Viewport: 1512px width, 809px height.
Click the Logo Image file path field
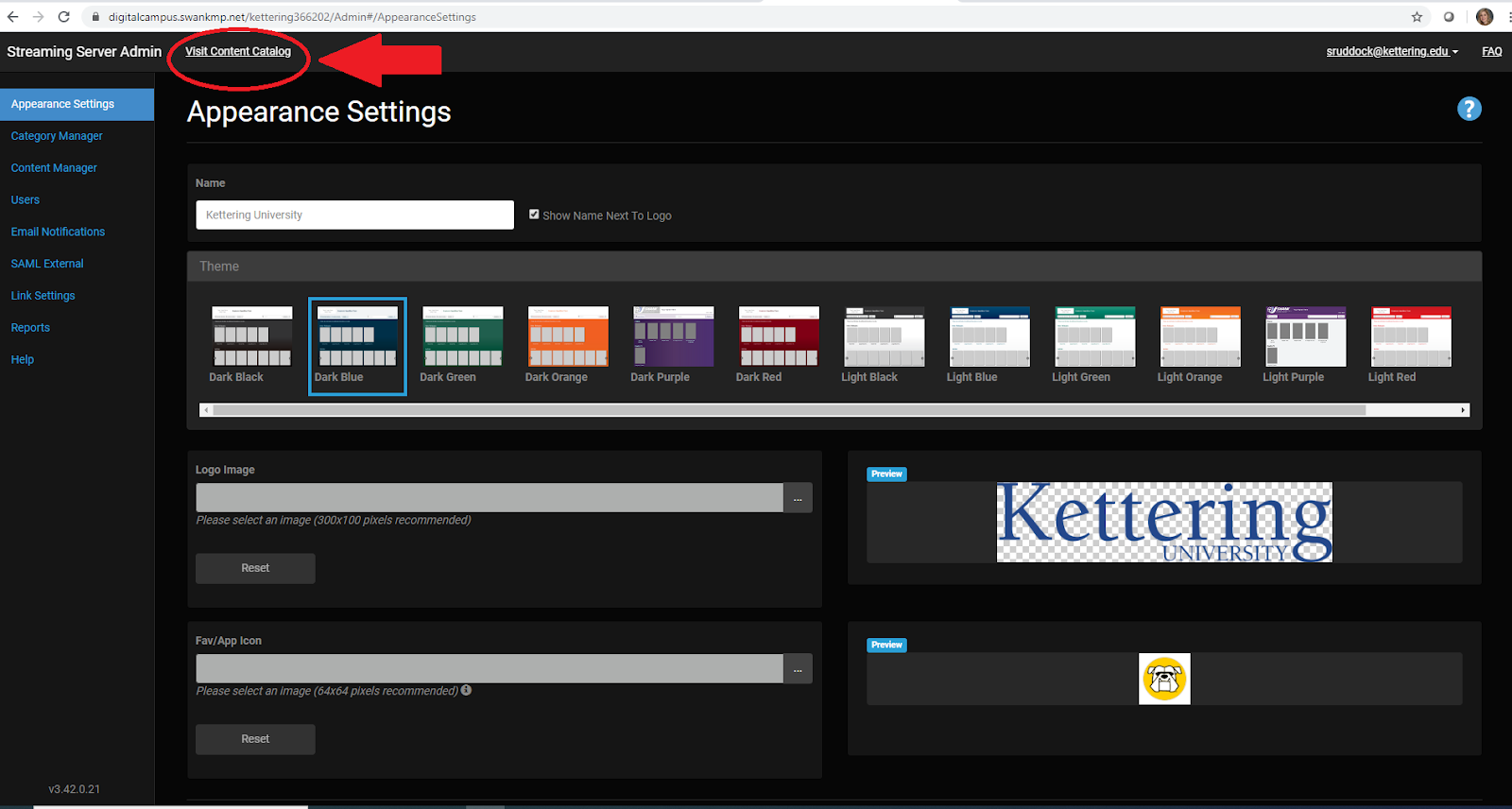(x=490, y=498)
